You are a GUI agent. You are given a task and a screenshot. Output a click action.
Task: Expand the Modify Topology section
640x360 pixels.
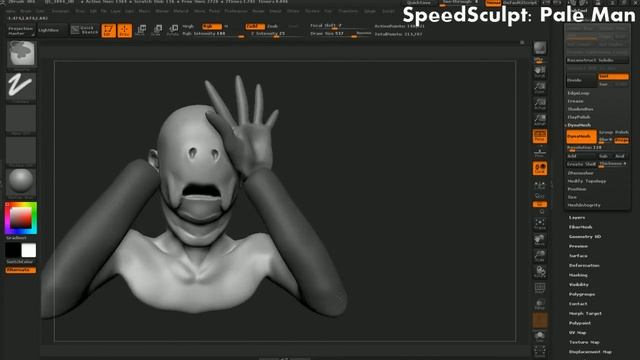click(x=587, y=181)
